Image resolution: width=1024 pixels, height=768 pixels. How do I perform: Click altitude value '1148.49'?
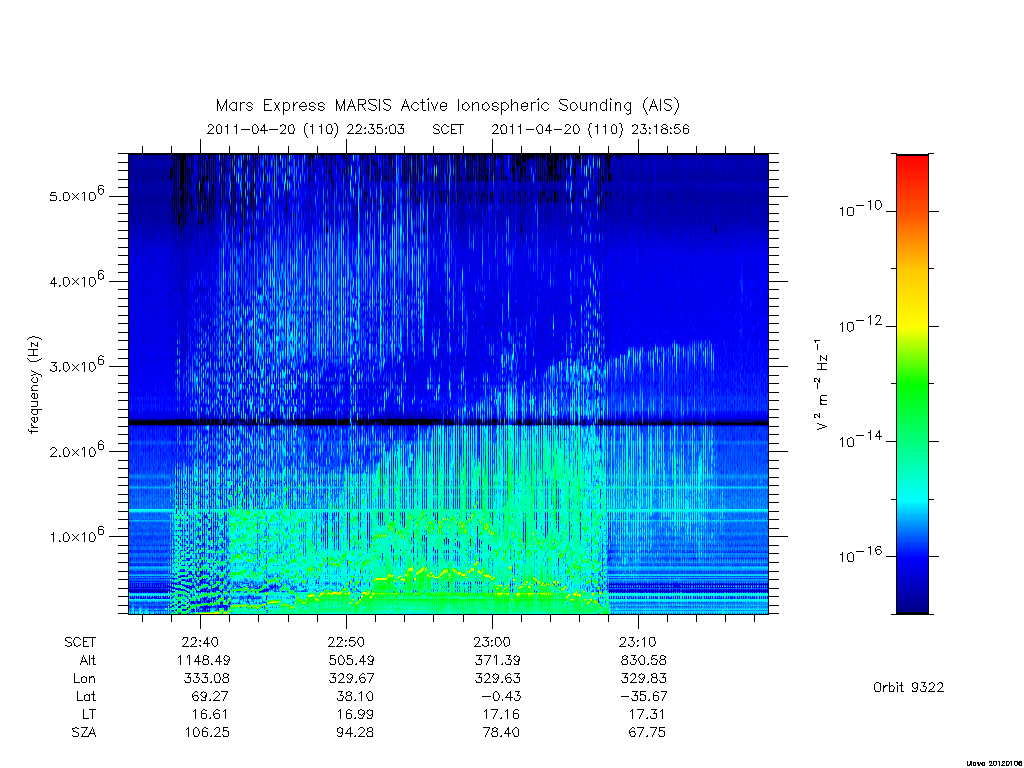(204, 660)
